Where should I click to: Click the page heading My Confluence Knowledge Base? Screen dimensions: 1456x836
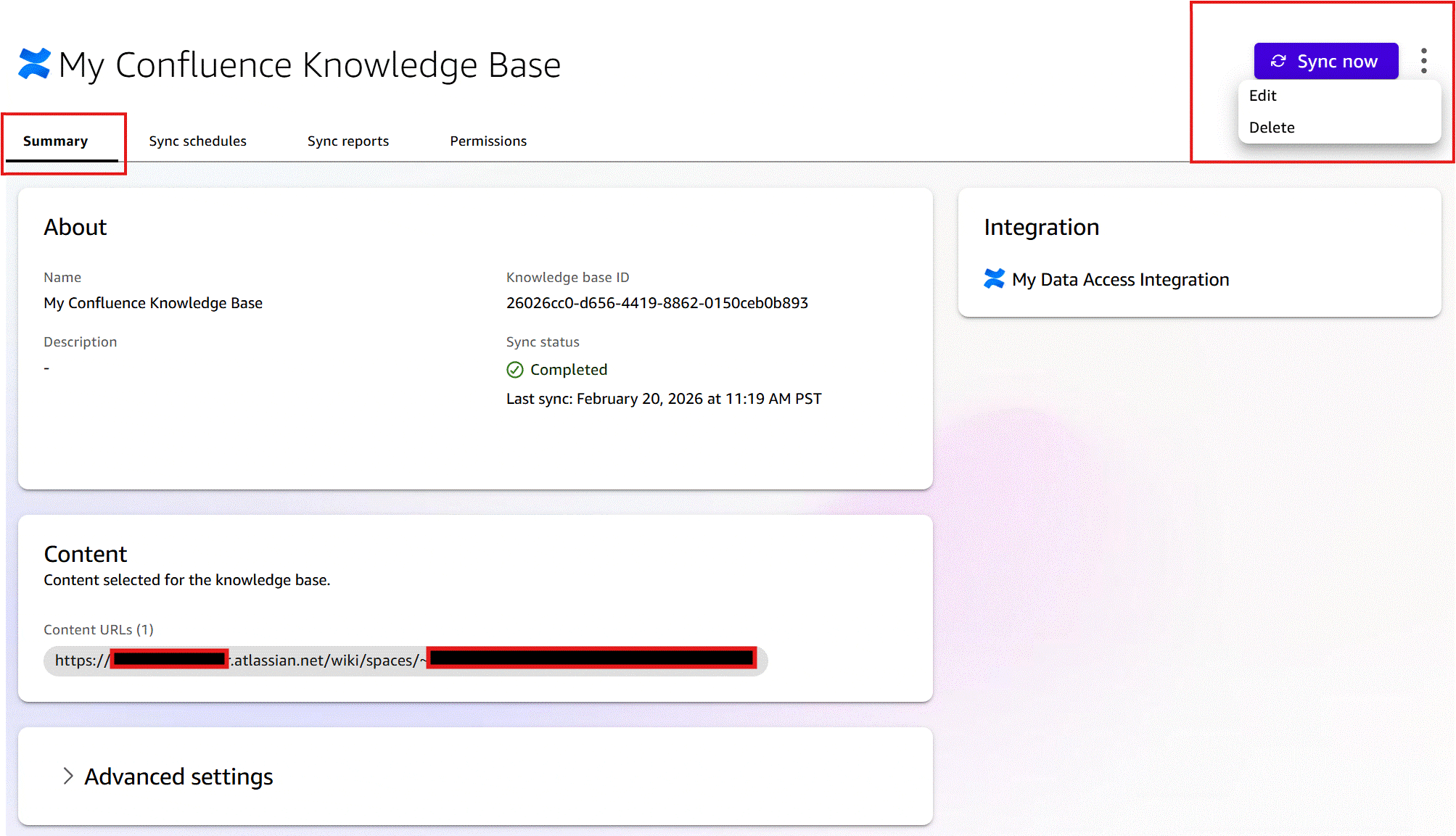(310, 65)
